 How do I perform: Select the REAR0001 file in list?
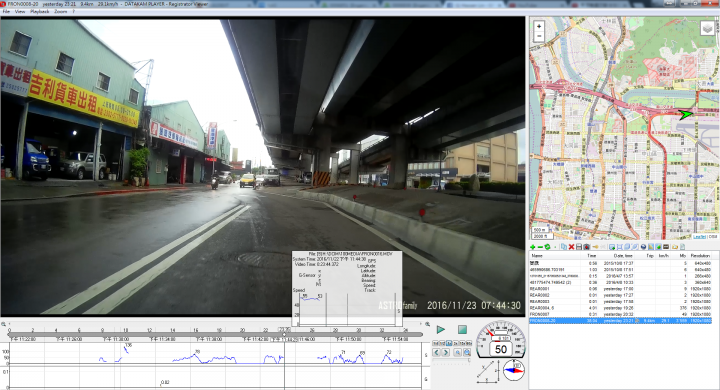point(620,289)
